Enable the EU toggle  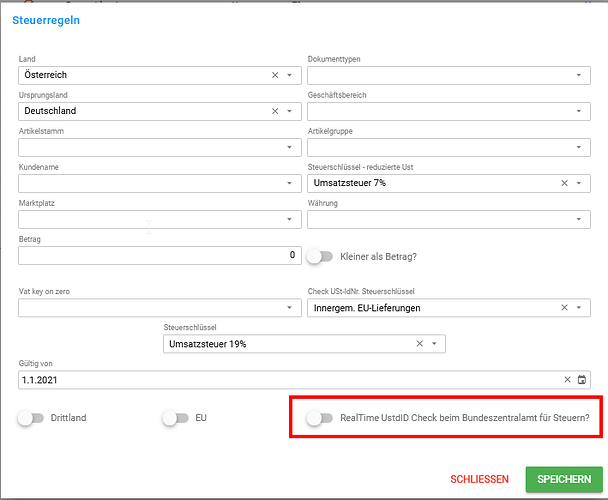[176, 418]
